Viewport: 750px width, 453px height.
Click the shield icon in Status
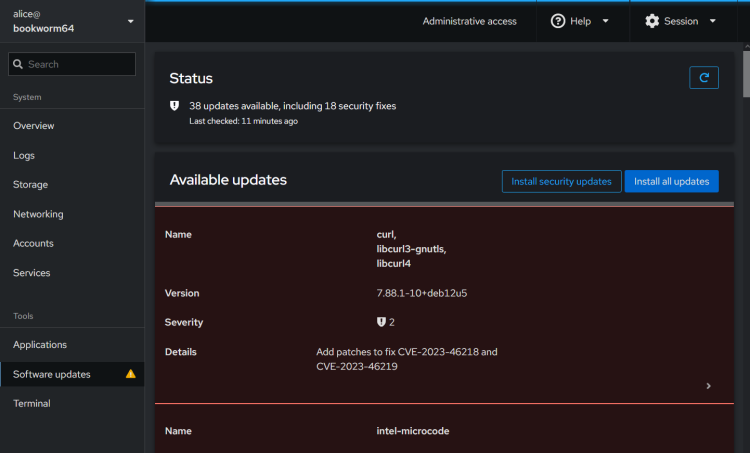[x=175, y=106]
